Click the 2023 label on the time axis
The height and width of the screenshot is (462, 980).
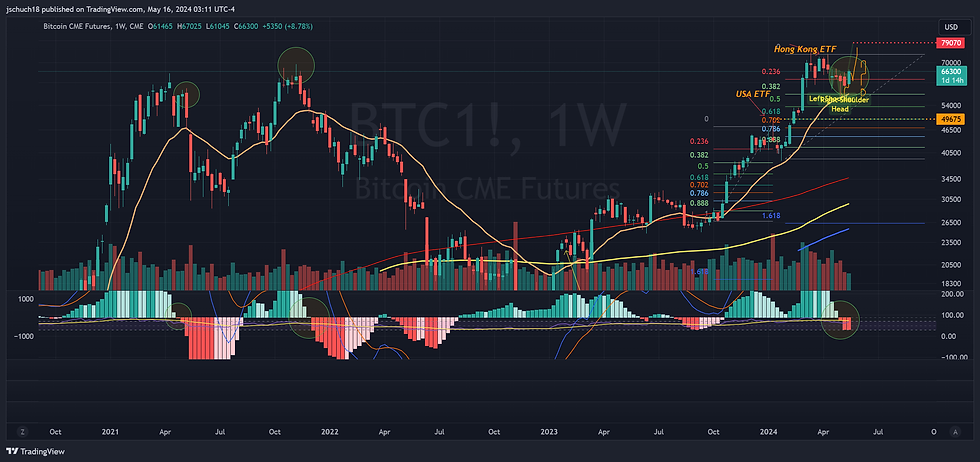click(549, 432)
